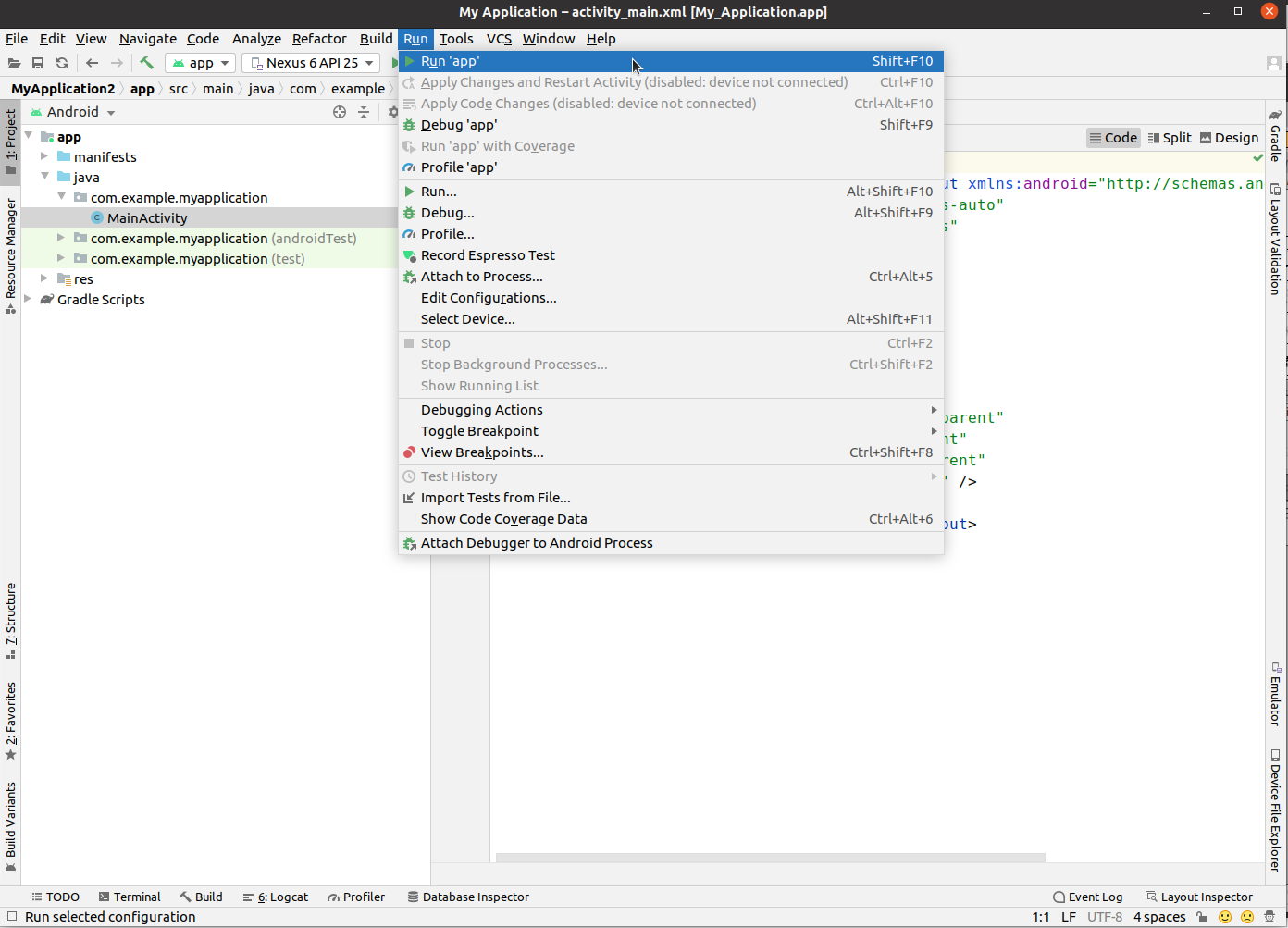Expand the Gradle Scripts node
Image resolution: width=1288 pixels, height=928 pixels.
pyautogui.click(x=28, y=298)
